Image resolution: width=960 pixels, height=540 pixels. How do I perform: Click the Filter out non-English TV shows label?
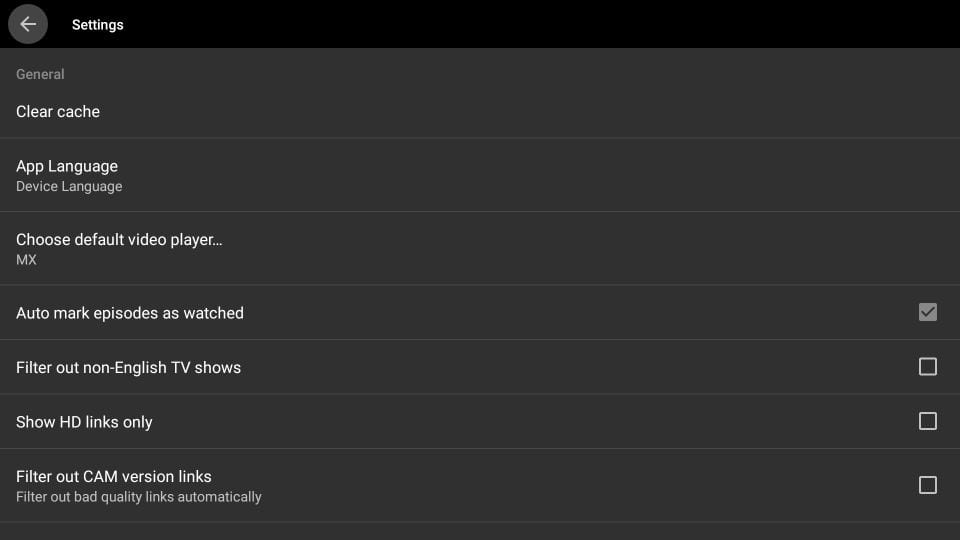[x=128, y=368]
